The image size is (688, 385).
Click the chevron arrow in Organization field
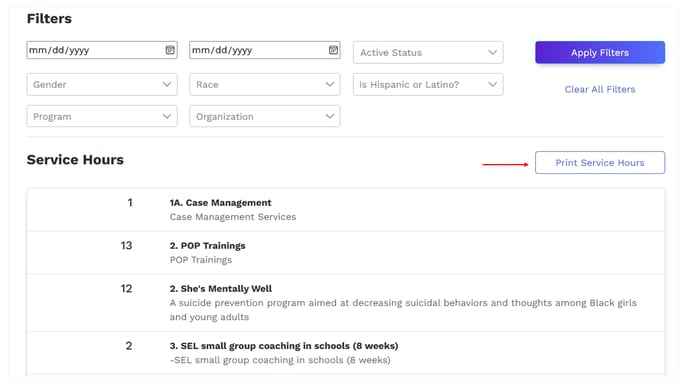[330, 116]
